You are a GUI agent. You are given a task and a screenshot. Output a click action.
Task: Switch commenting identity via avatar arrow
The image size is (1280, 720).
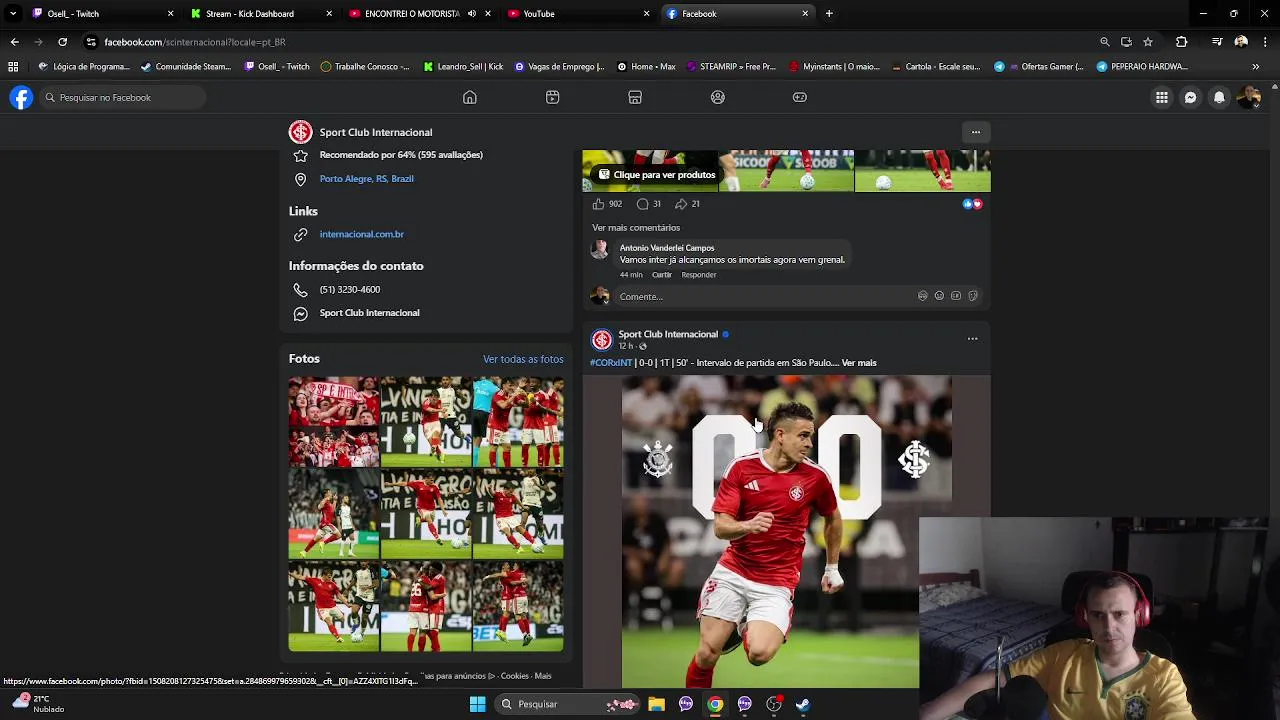[600, 296]
